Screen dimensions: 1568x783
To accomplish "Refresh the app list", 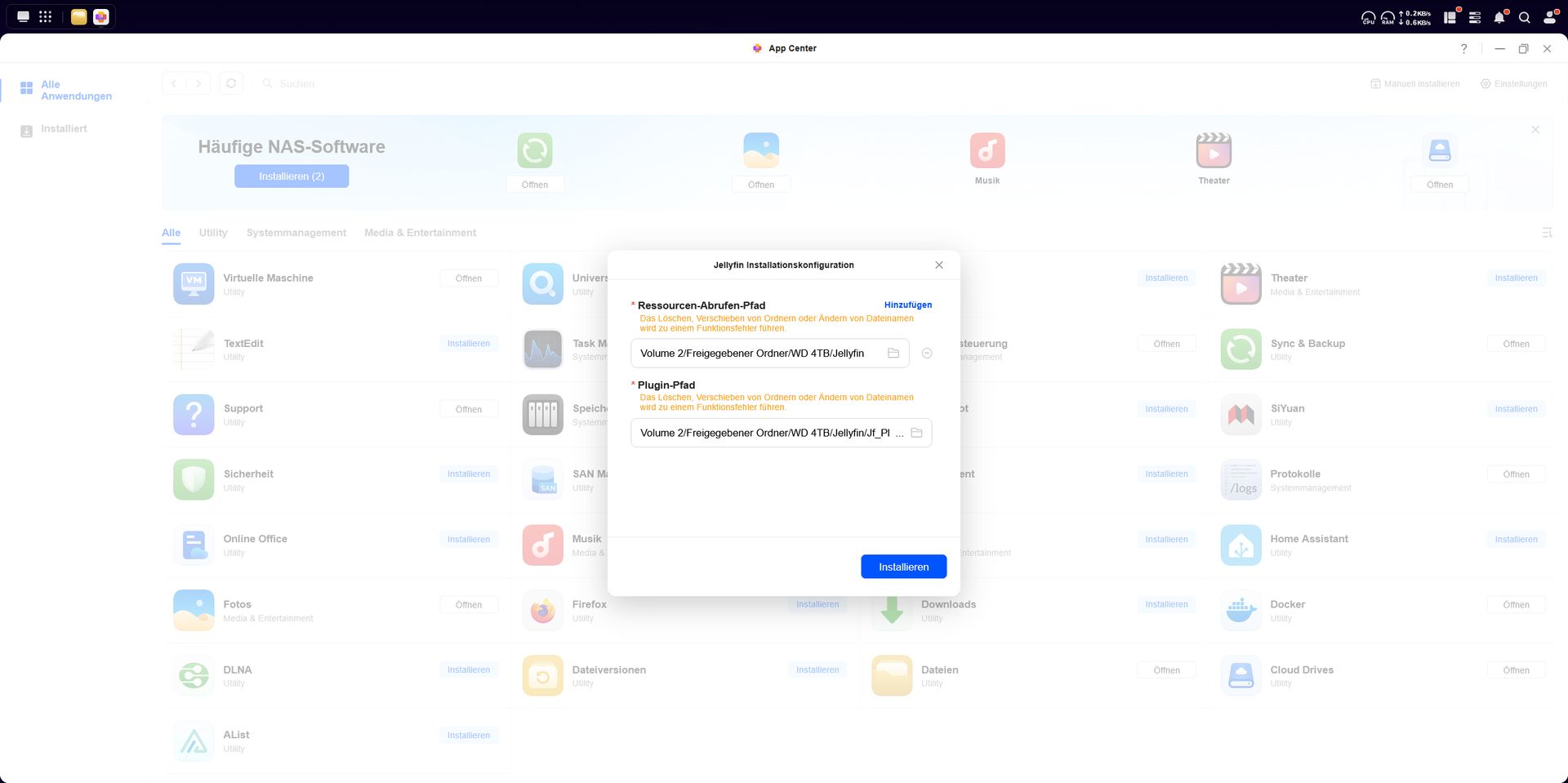I will [231, 83].
